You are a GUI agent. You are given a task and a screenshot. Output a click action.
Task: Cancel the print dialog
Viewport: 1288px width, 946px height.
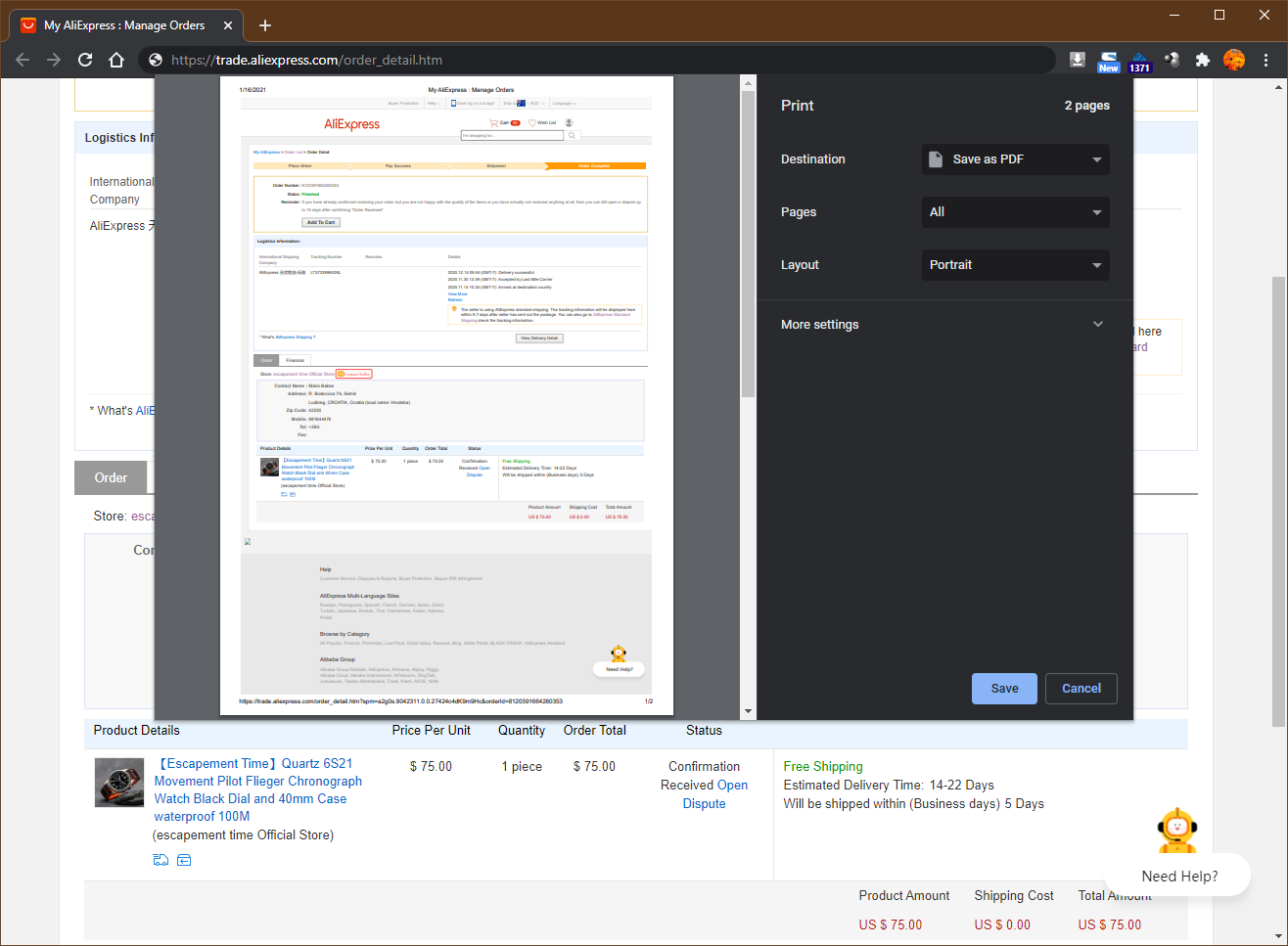1081,689
